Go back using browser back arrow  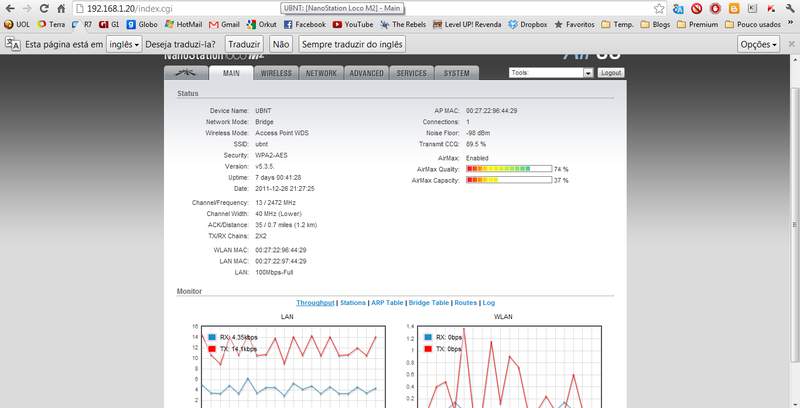10,9
